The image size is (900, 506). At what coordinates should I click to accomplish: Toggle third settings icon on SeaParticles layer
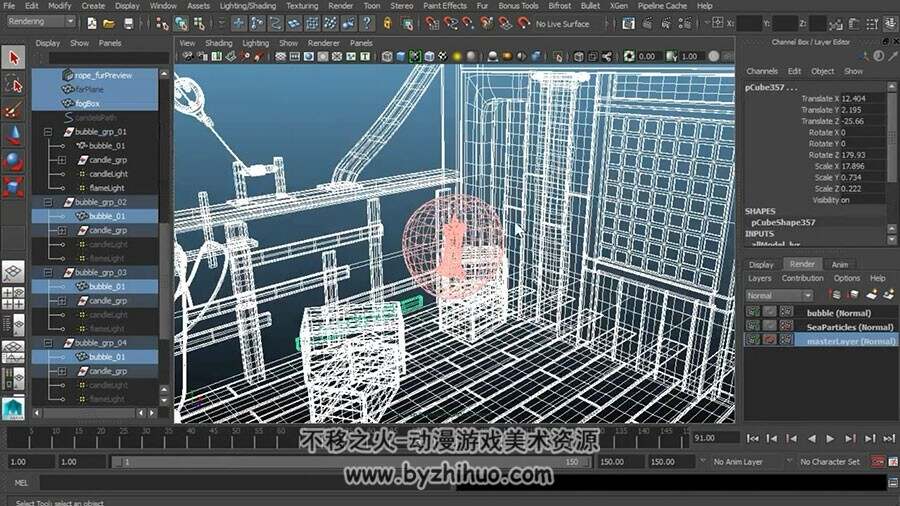click(786, 326)
